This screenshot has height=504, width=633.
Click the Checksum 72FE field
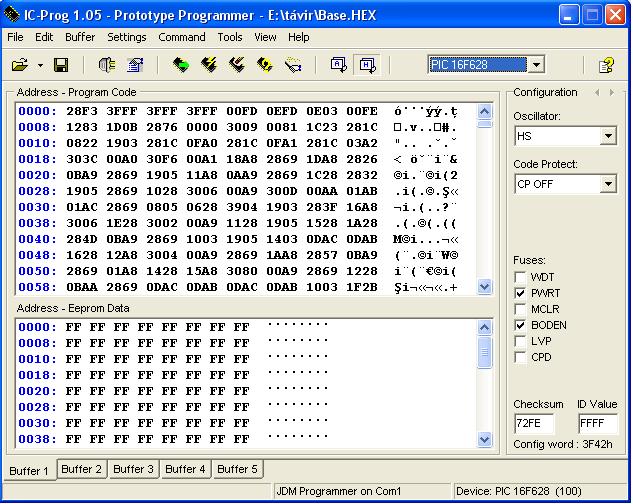click(x=534, y=423)
